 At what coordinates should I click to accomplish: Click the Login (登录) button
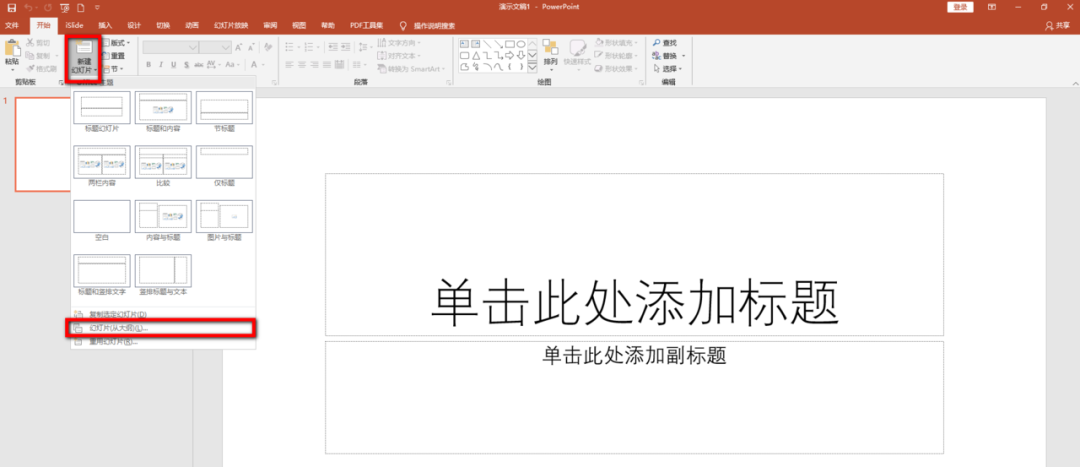[961, 7]
